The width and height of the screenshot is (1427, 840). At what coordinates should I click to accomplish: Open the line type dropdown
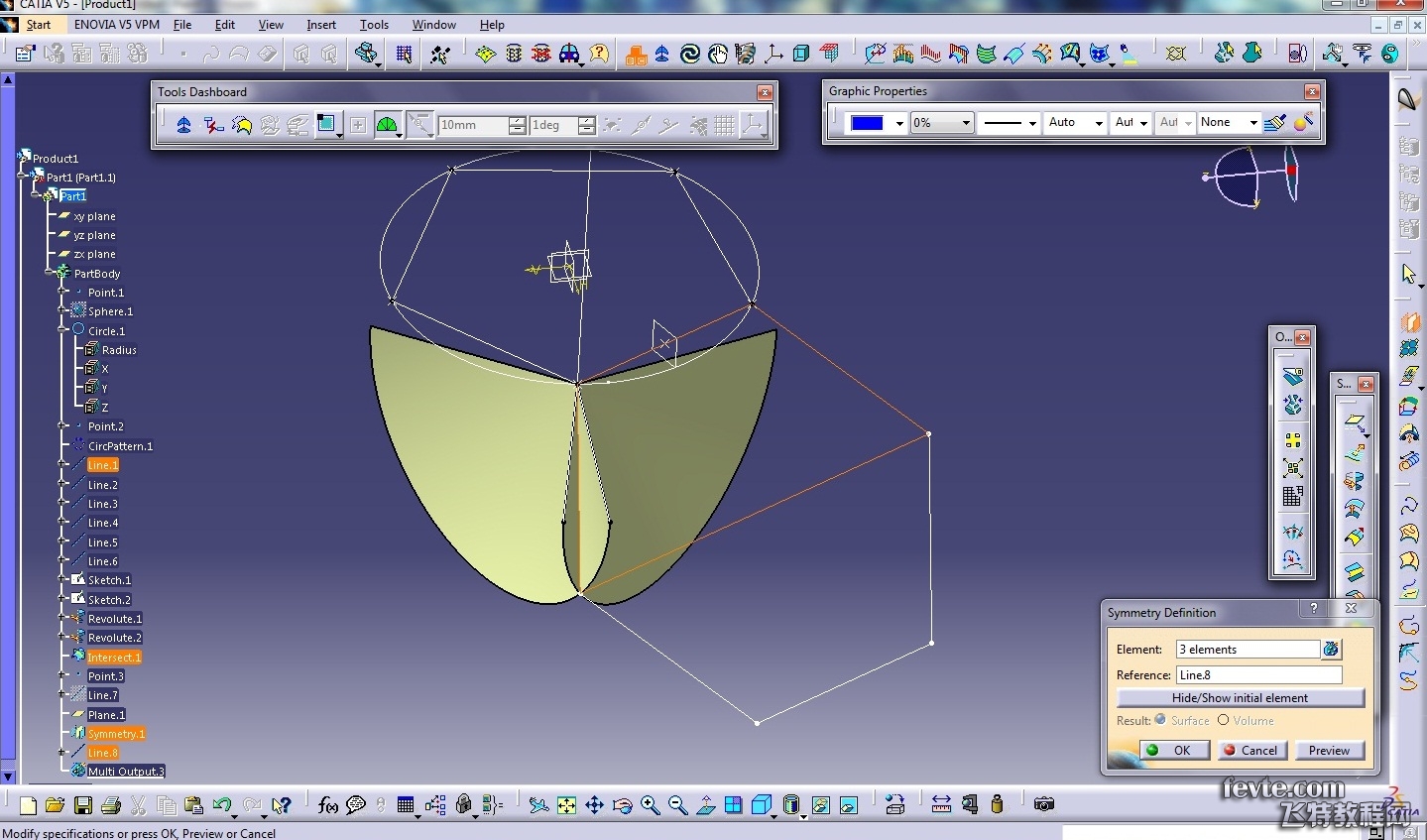pyautogui.click(x=1032, y=123)
